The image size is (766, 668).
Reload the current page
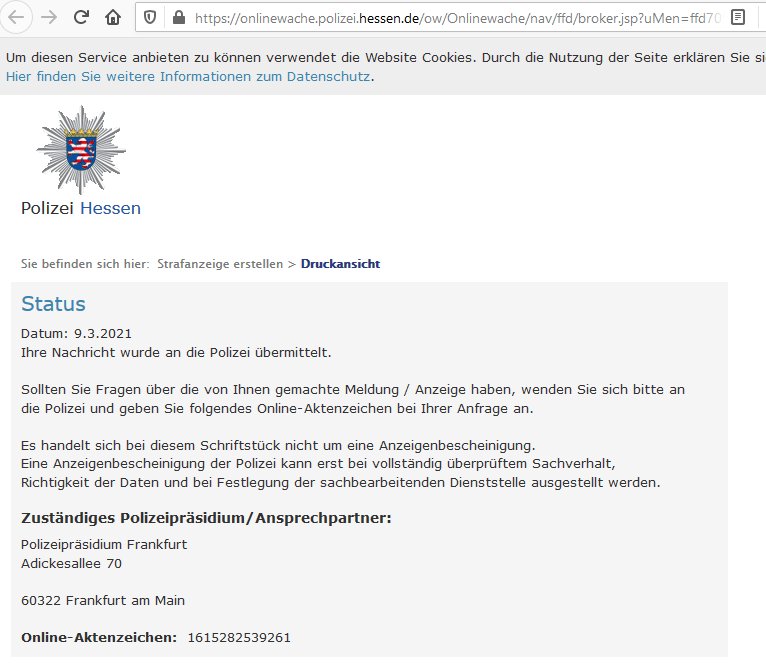(82, 17)
